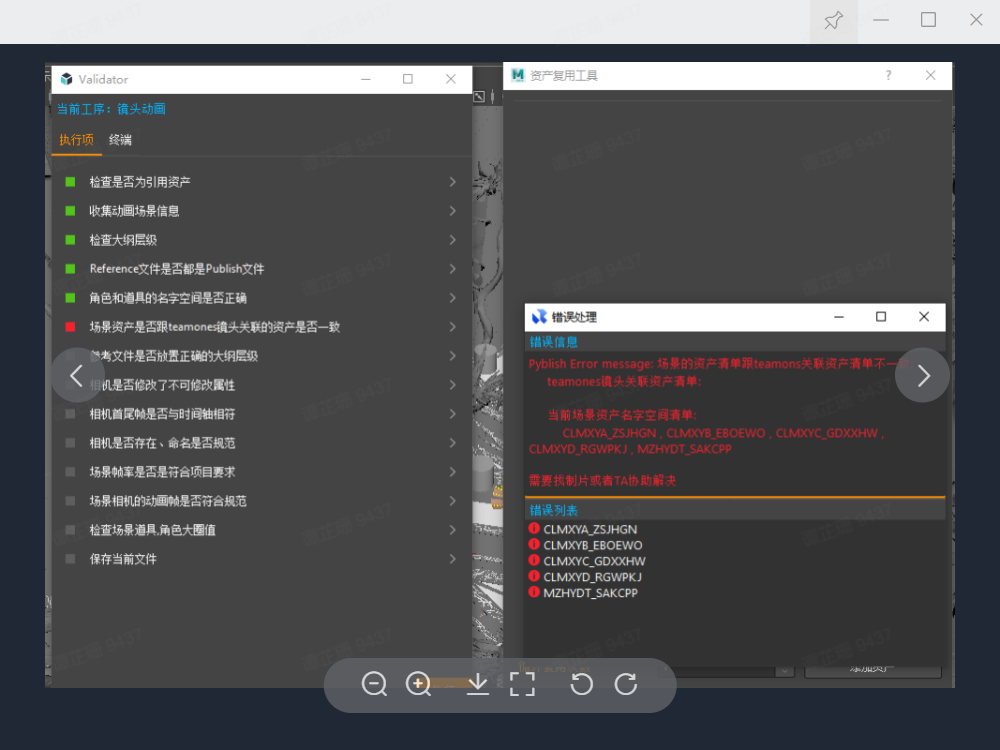Viewport: 1000px width, 750px height.
Task: Select 角色和道具的名字空间是否正确 item
Action: [168, 298]
